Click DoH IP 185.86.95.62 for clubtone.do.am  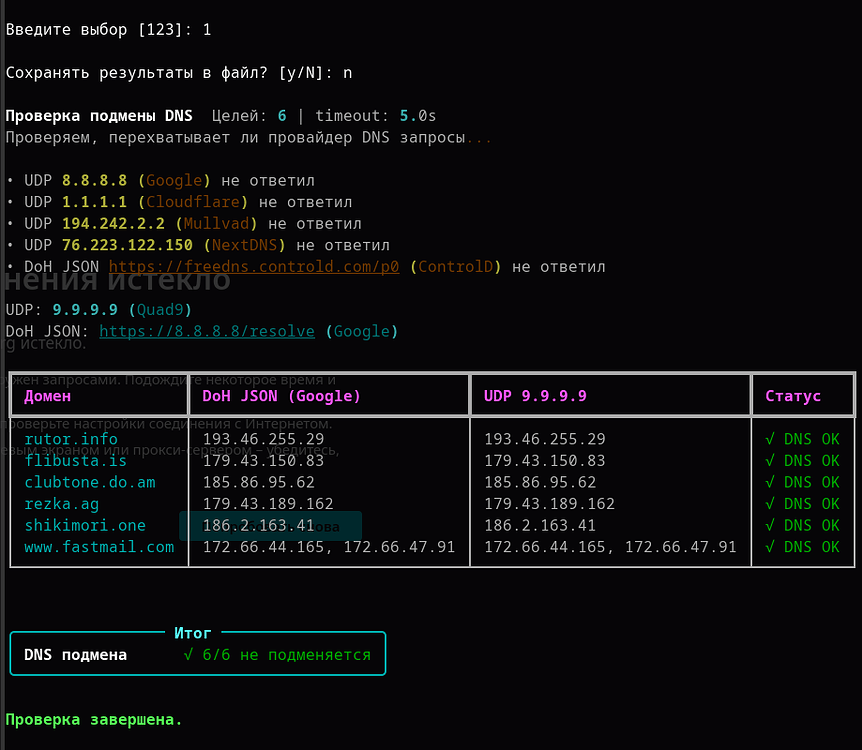click(x=258, y=482)
